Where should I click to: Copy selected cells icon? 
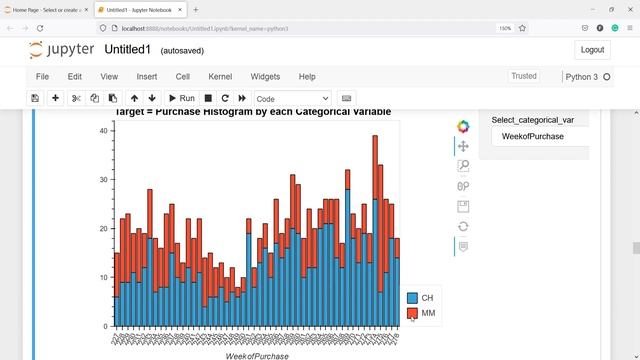pos(94,98)
